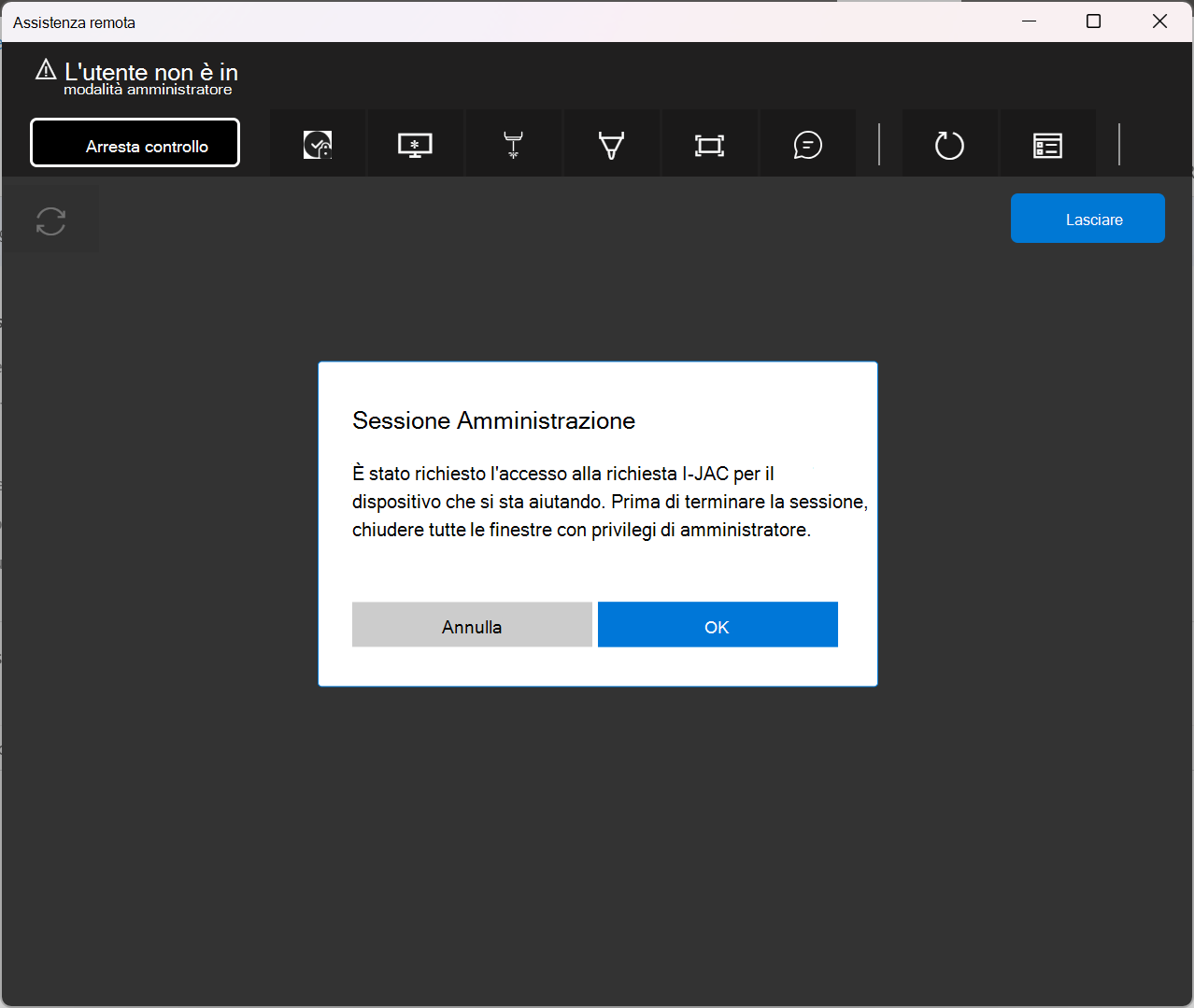Screen dimensions: 1194x1008
Task: Click the circular restart arrow icon
Action: pyautogui.click(x=949, y=145)
